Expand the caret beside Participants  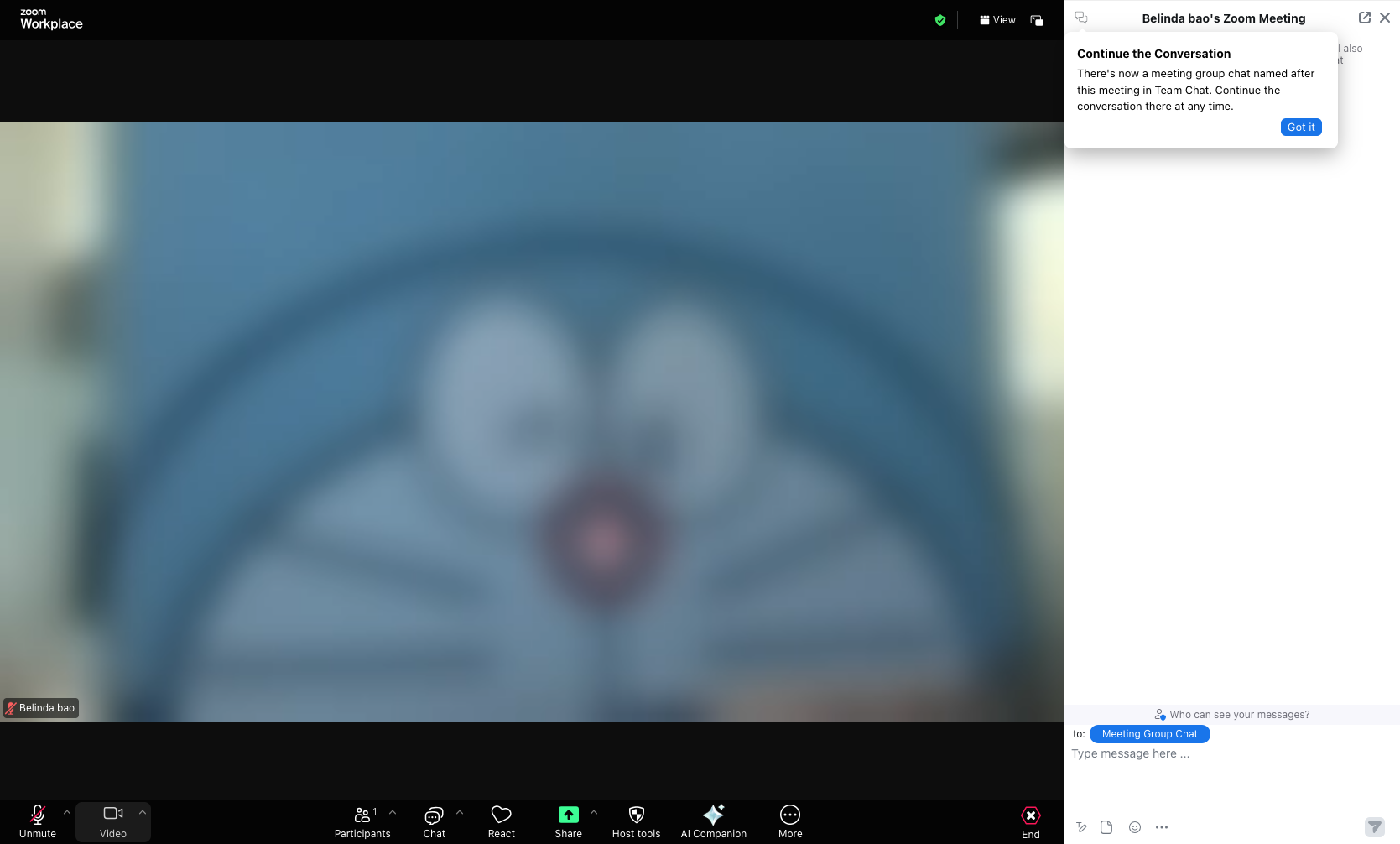coord(393,812)
